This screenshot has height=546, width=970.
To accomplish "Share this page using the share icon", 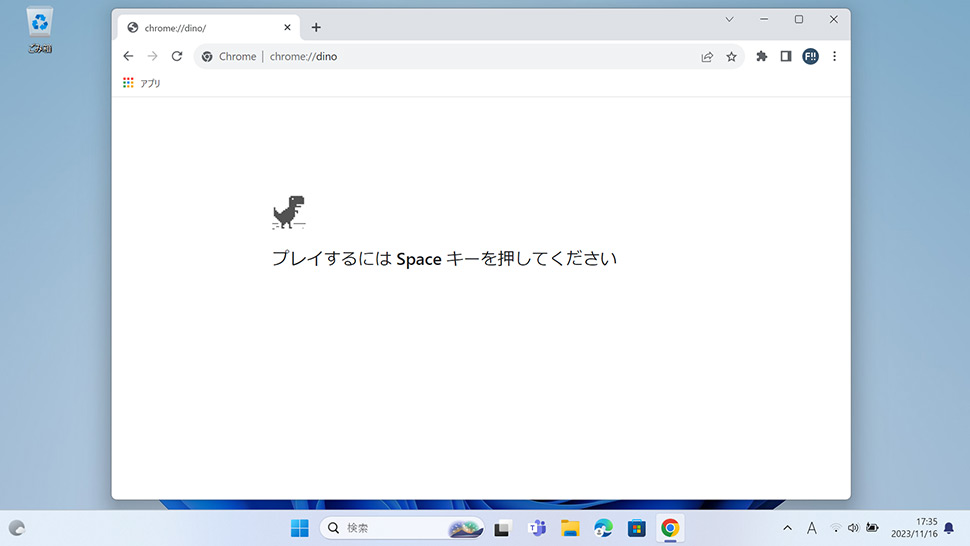I will tap(707, 57).
